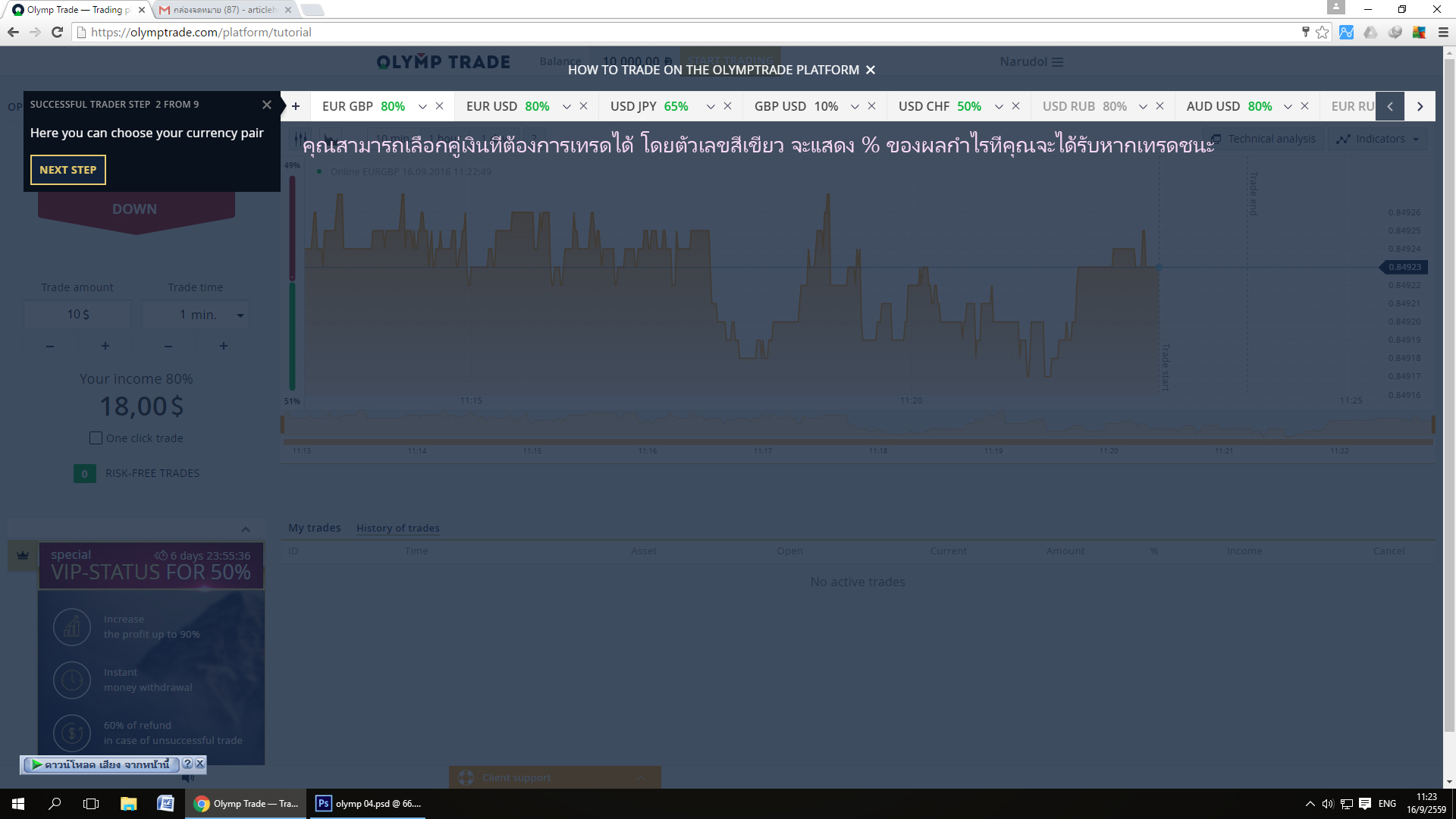The image size is (1456, 819).
Task: Collapse the side panel chevron
Action: 245,529
